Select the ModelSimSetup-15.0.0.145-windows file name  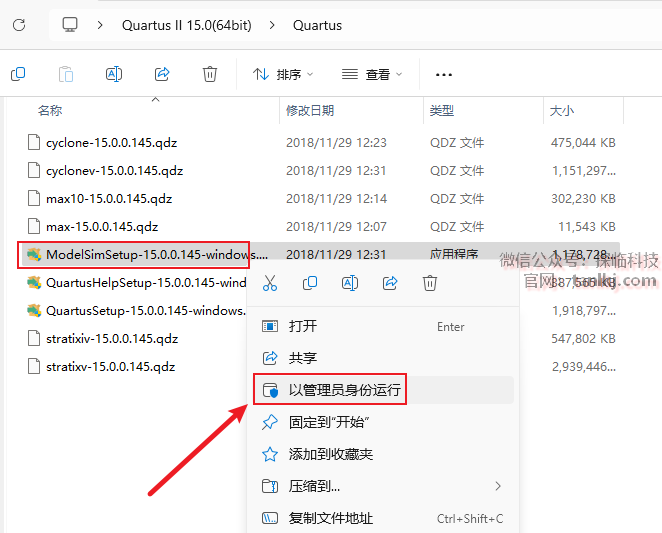click(157, 255)
